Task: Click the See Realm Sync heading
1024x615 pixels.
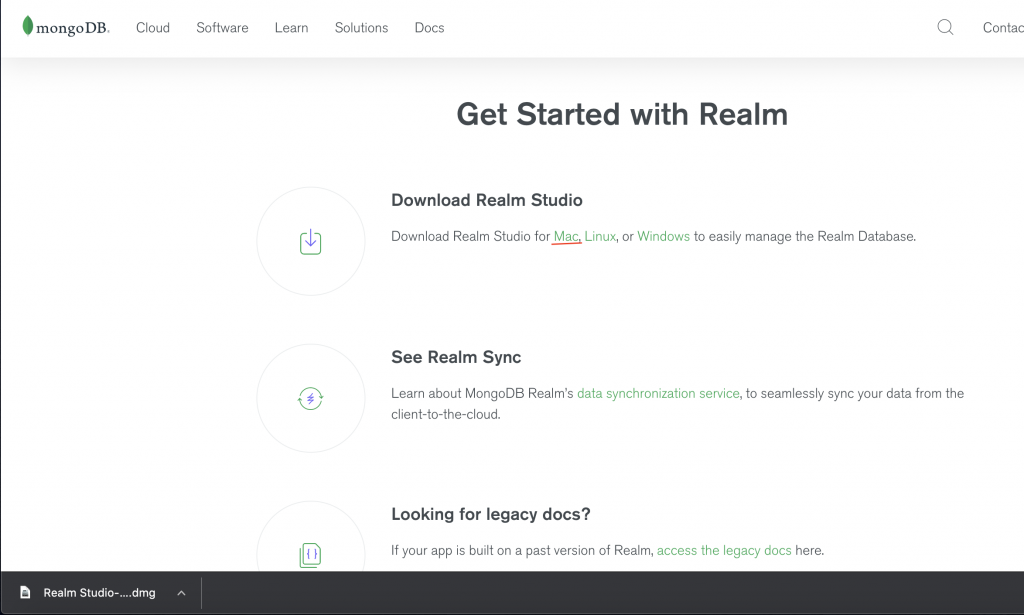Action: pyautogui.click(x=456, y=357)
